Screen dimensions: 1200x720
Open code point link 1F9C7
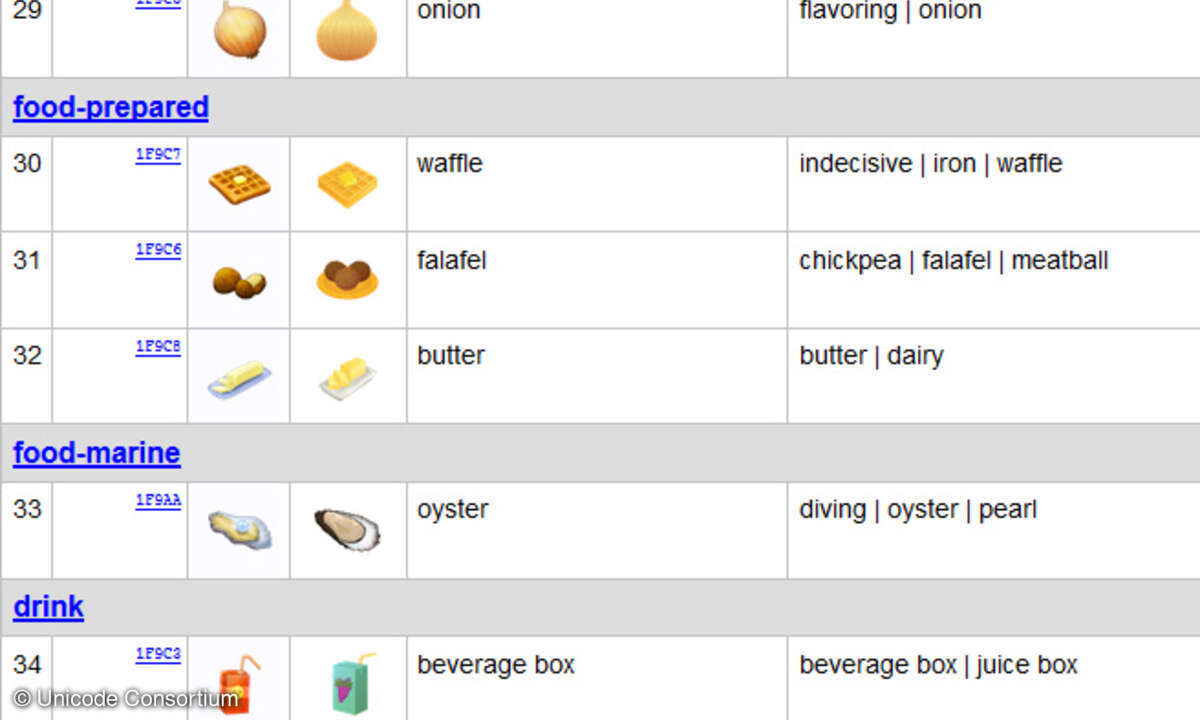point(158,155)
